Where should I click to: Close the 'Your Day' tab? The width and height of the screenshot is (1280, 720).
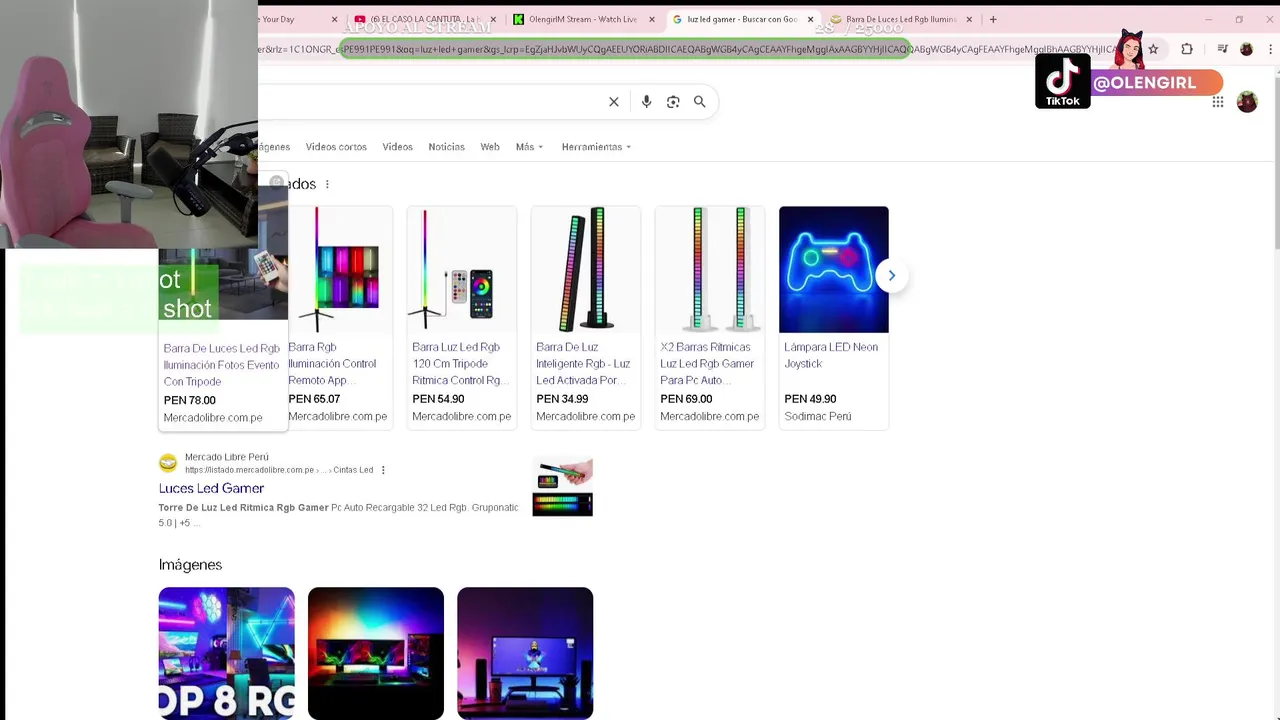(334, 19)
